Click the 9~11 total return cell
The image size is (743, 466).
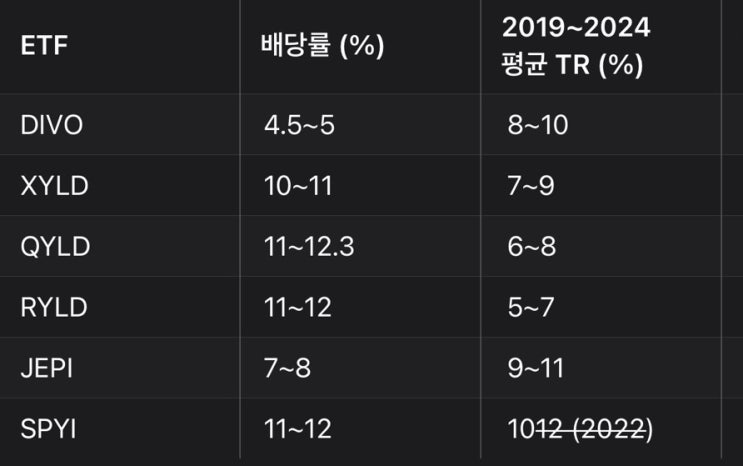tap(536, 368)
